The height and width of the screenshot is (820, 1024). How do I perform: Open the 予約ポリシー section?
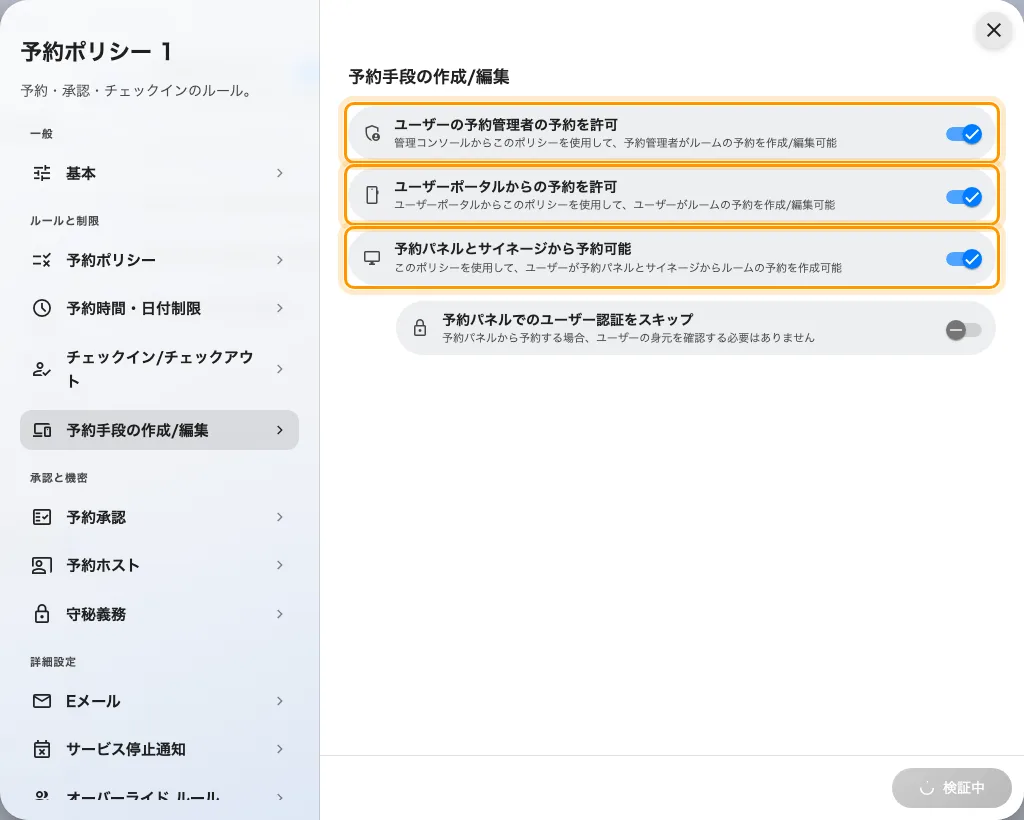(159, 260)
